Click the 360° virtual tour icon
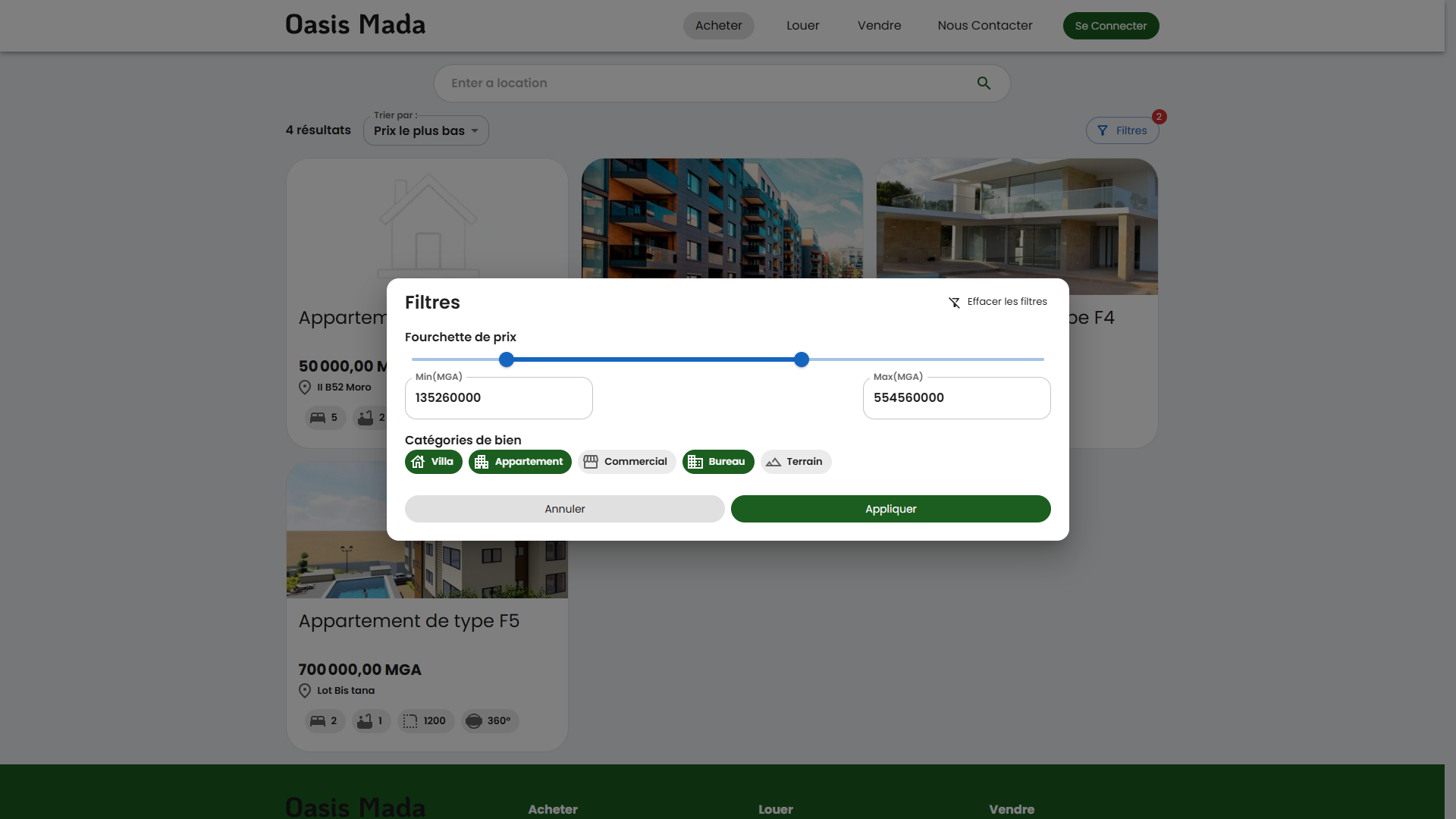 (474, 721)
